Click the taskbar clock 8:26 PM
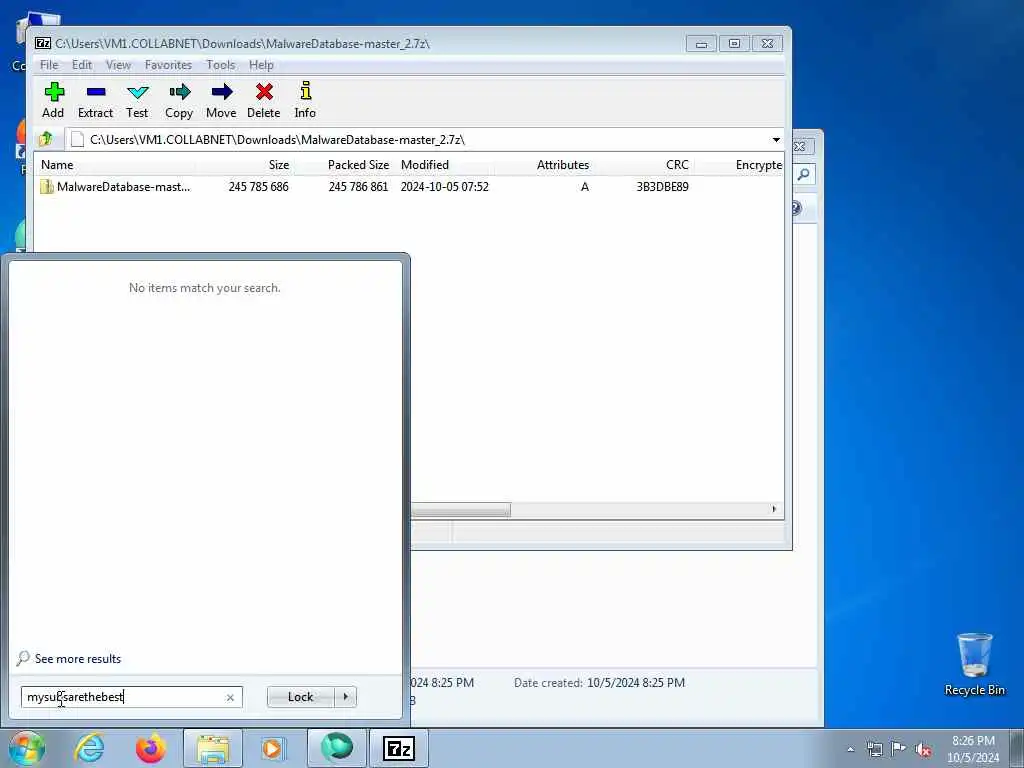 [x=973, y=741]
